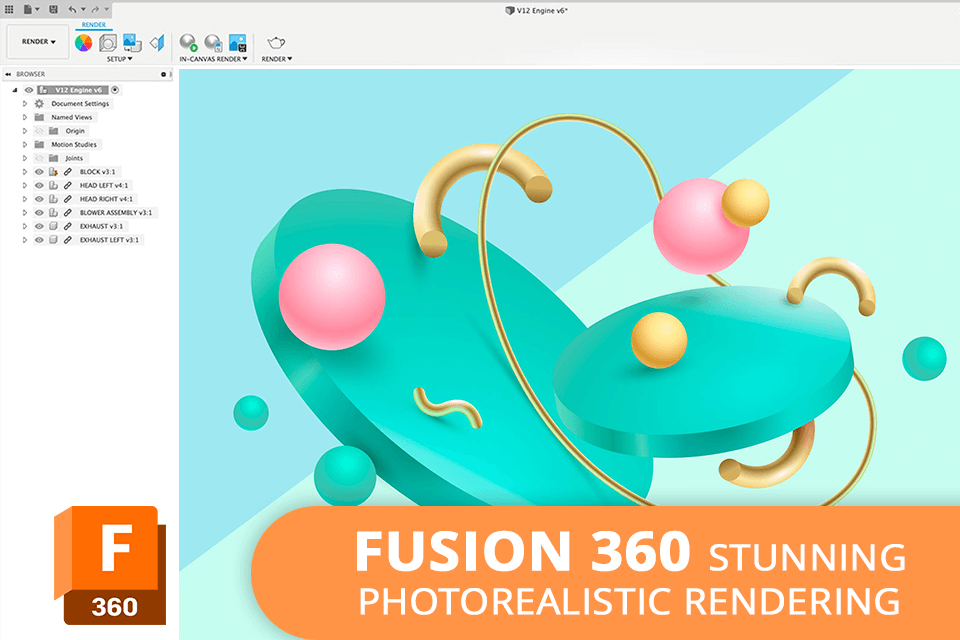Expand the HEAD LEFT v4:1 component
This screenshot has width=960, height=640.
click(25, 186)
